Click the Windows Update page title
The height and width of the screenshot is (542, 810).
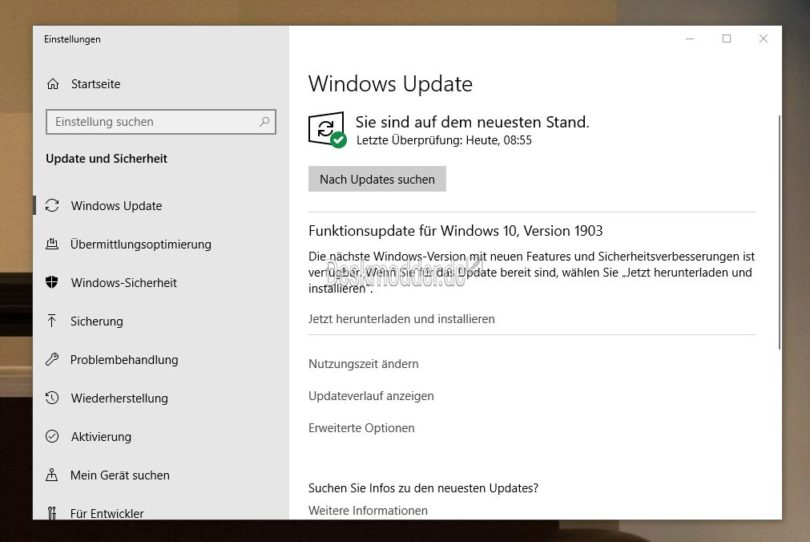pos(390,84)
